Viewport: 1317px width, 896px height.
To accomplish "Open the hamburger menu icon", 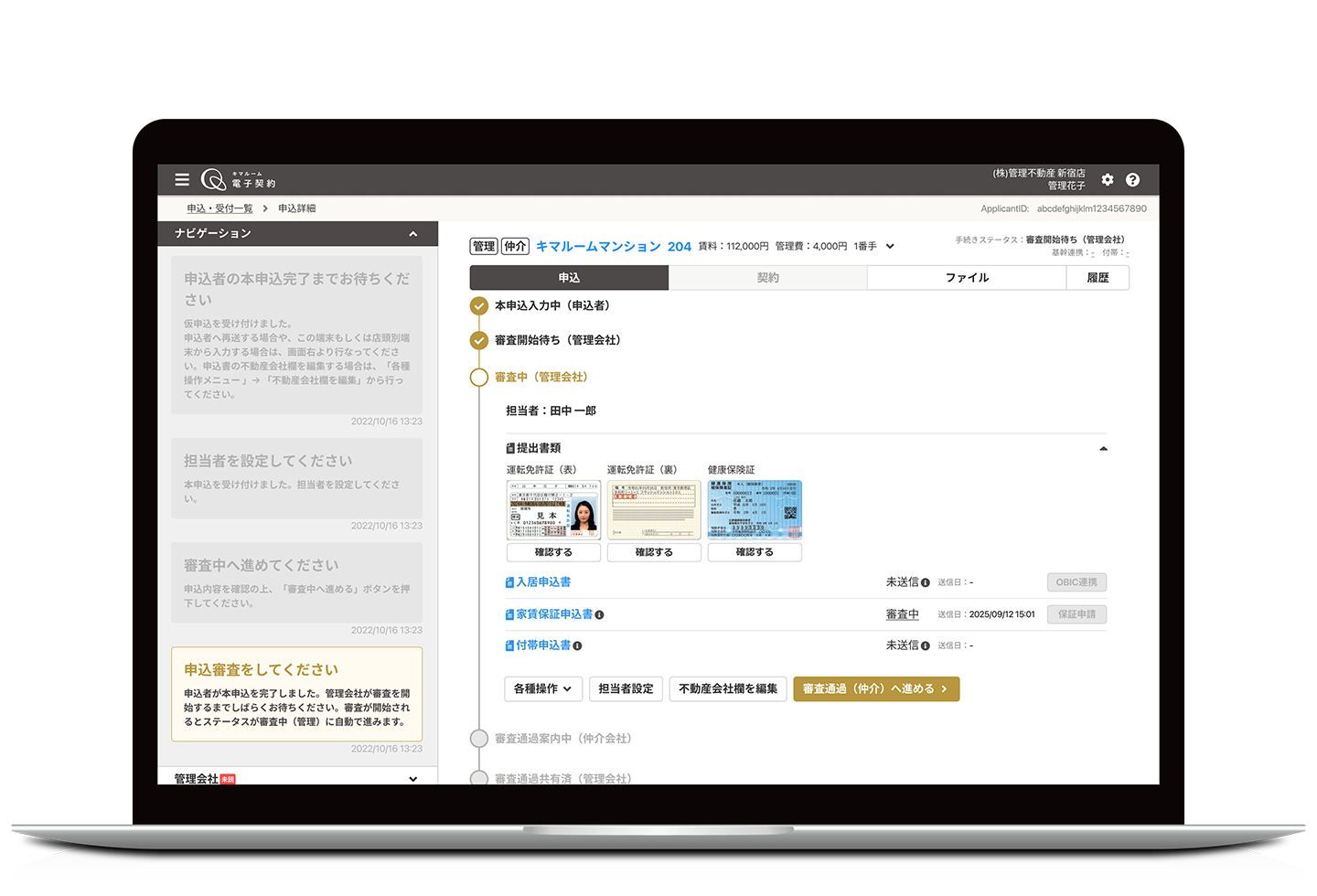I will pyautogui.click(x=182, y=180).
